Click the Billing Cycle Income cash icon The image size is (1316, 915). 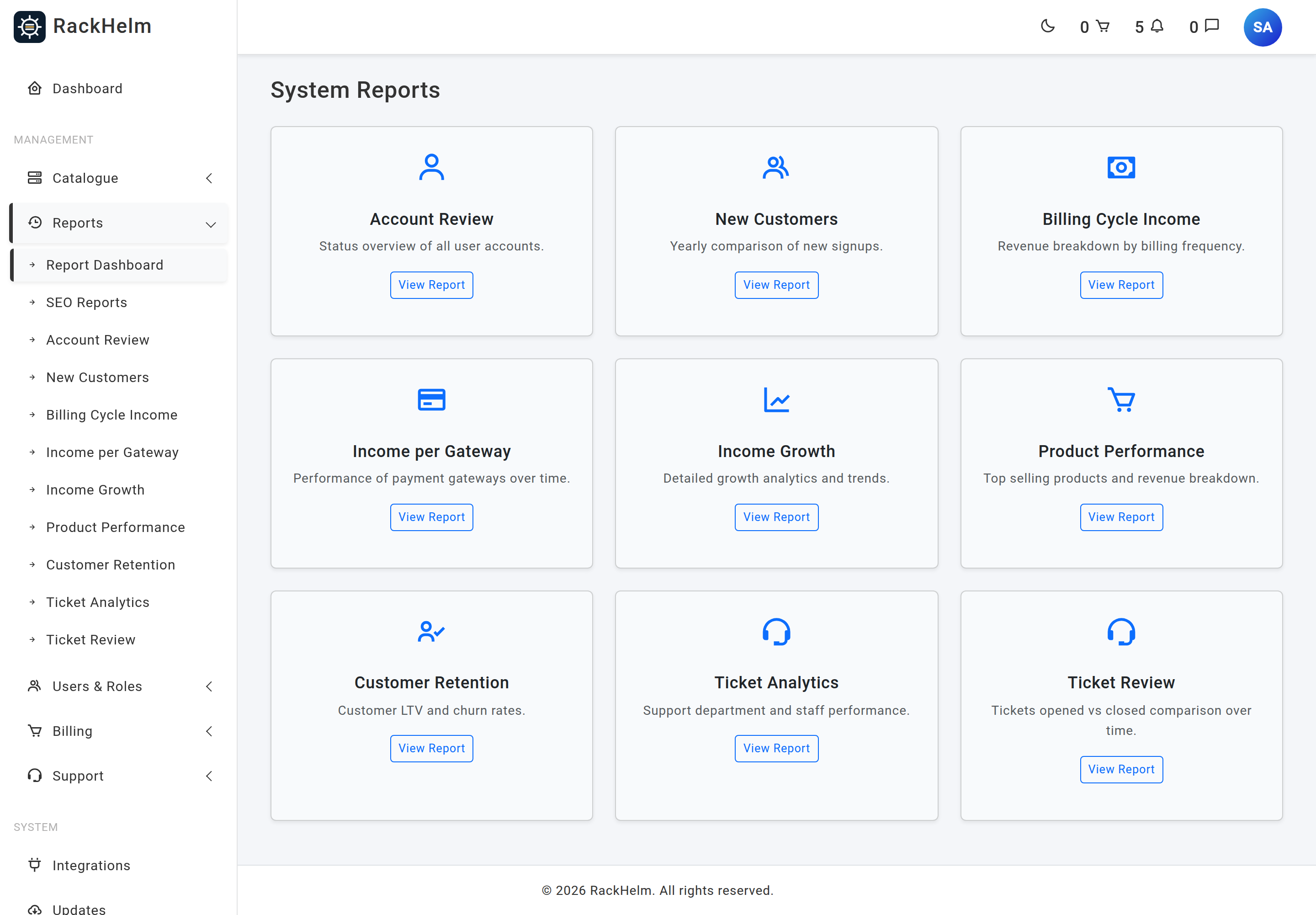(x=1120, y=167)
